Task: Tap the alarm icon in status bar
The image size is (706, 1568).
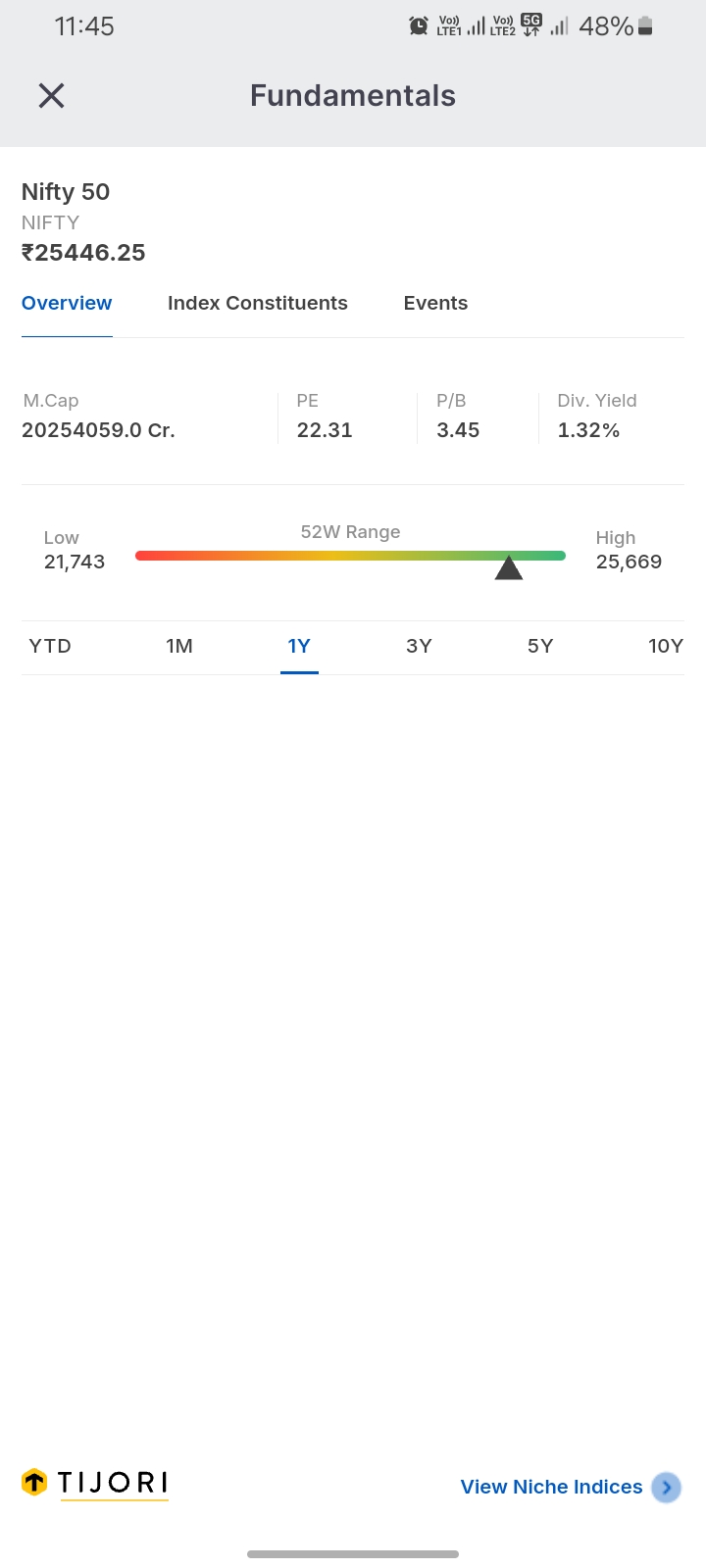Action: [419, 26]
